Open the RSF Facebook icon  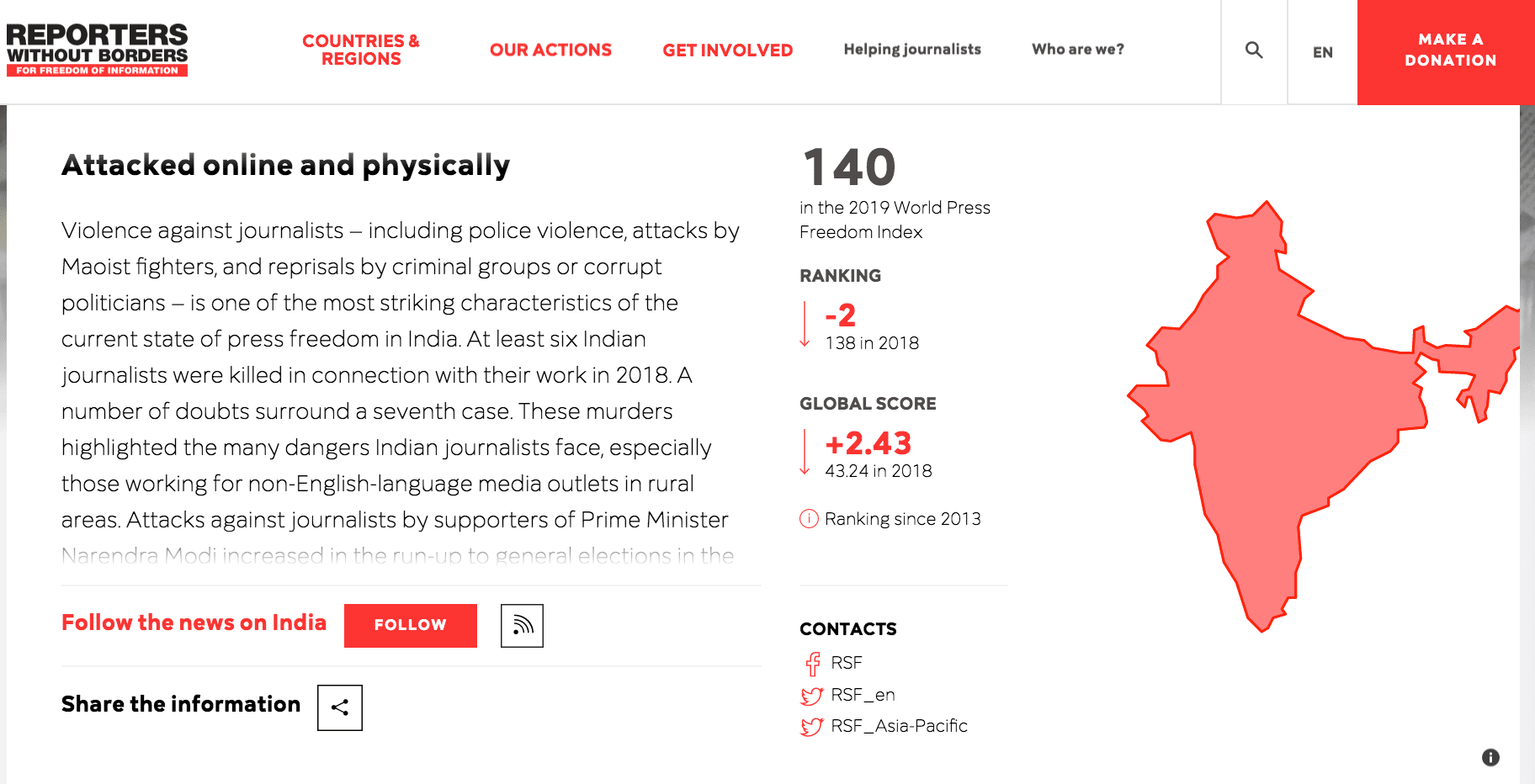(x=813, y=664)
